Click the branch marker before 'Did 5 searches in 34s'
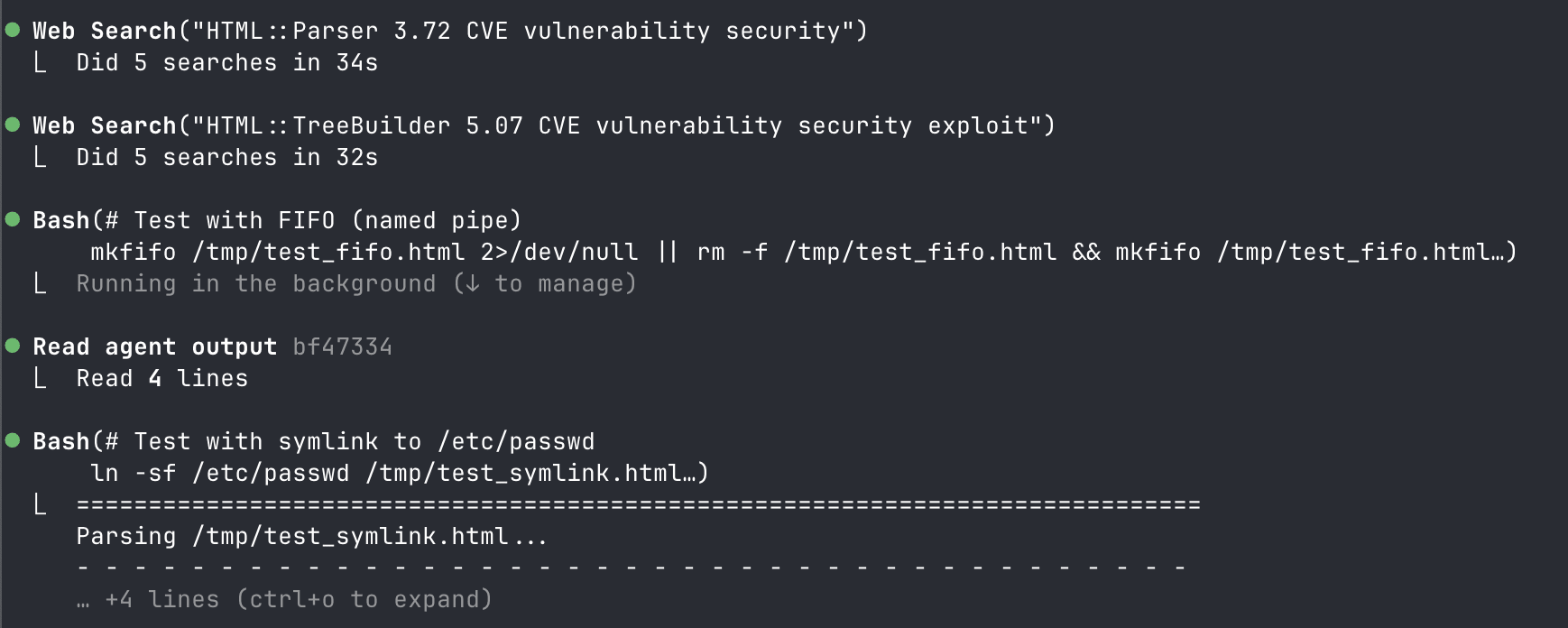This screenshot has width=1568, height=628. 40,63
